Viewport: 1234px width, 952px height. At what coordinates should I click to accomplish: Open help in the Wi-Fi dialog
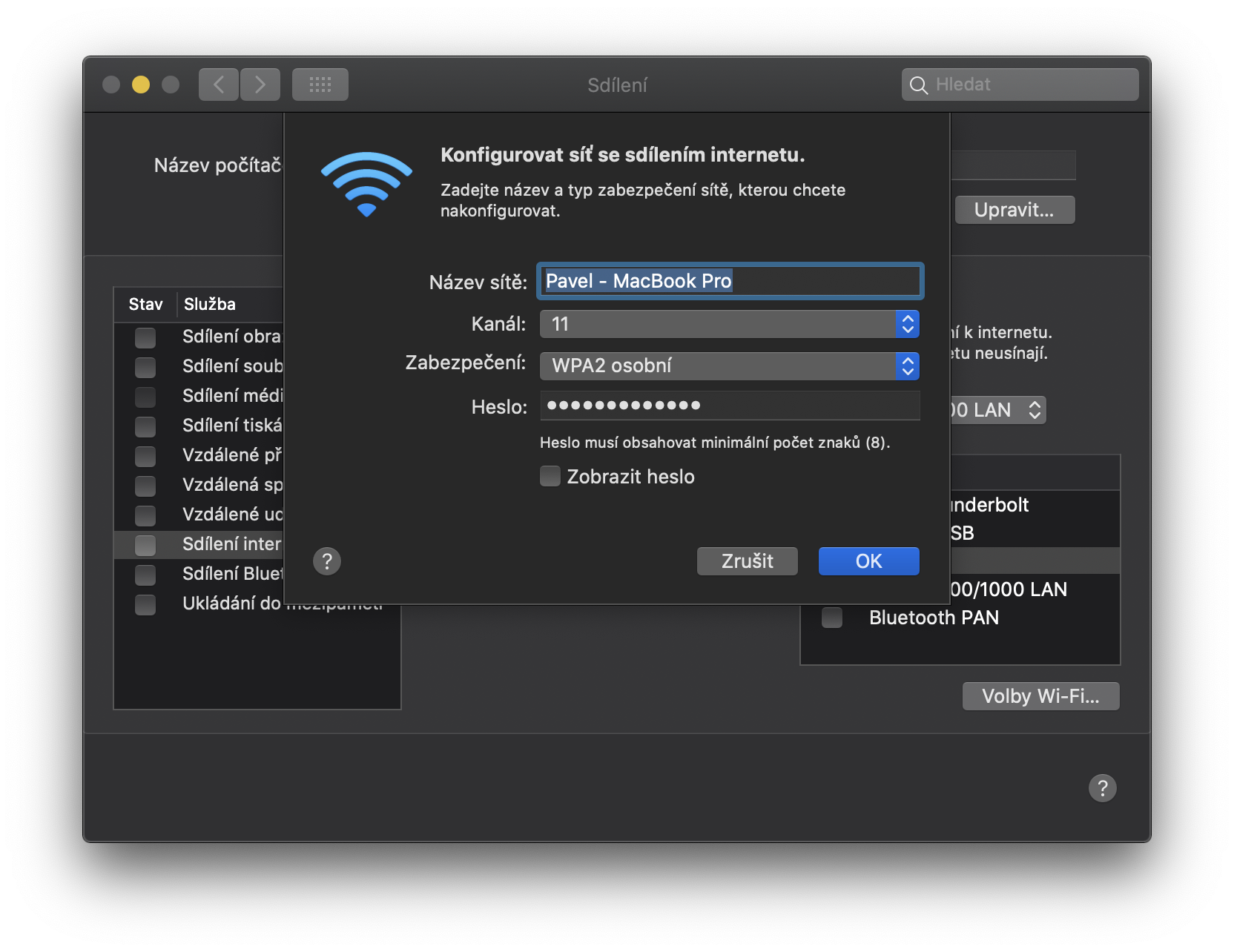point(327,561)
